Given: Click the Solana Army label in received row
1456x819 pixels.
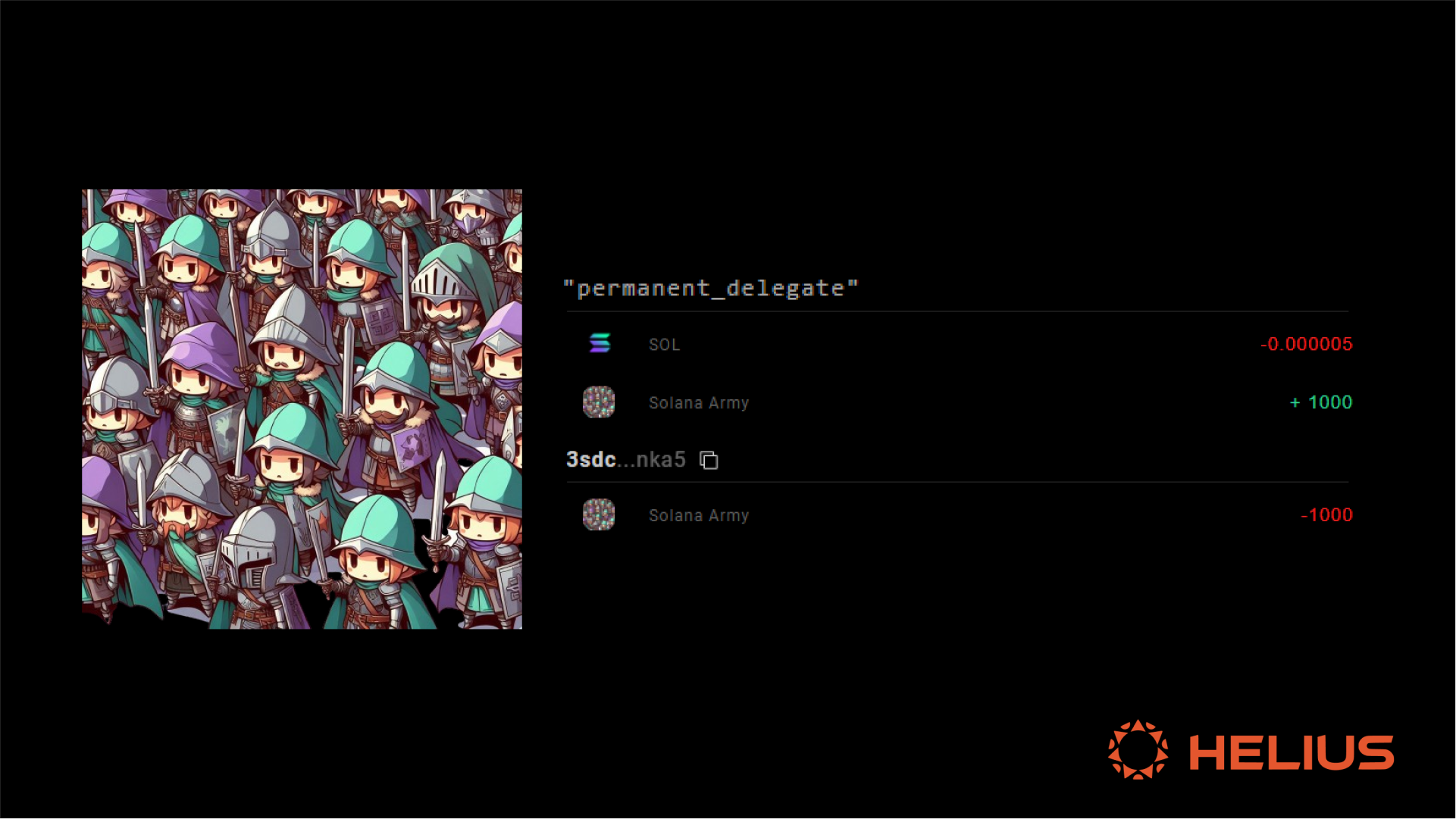Looking at the screenshot, I should pos(699,403).
